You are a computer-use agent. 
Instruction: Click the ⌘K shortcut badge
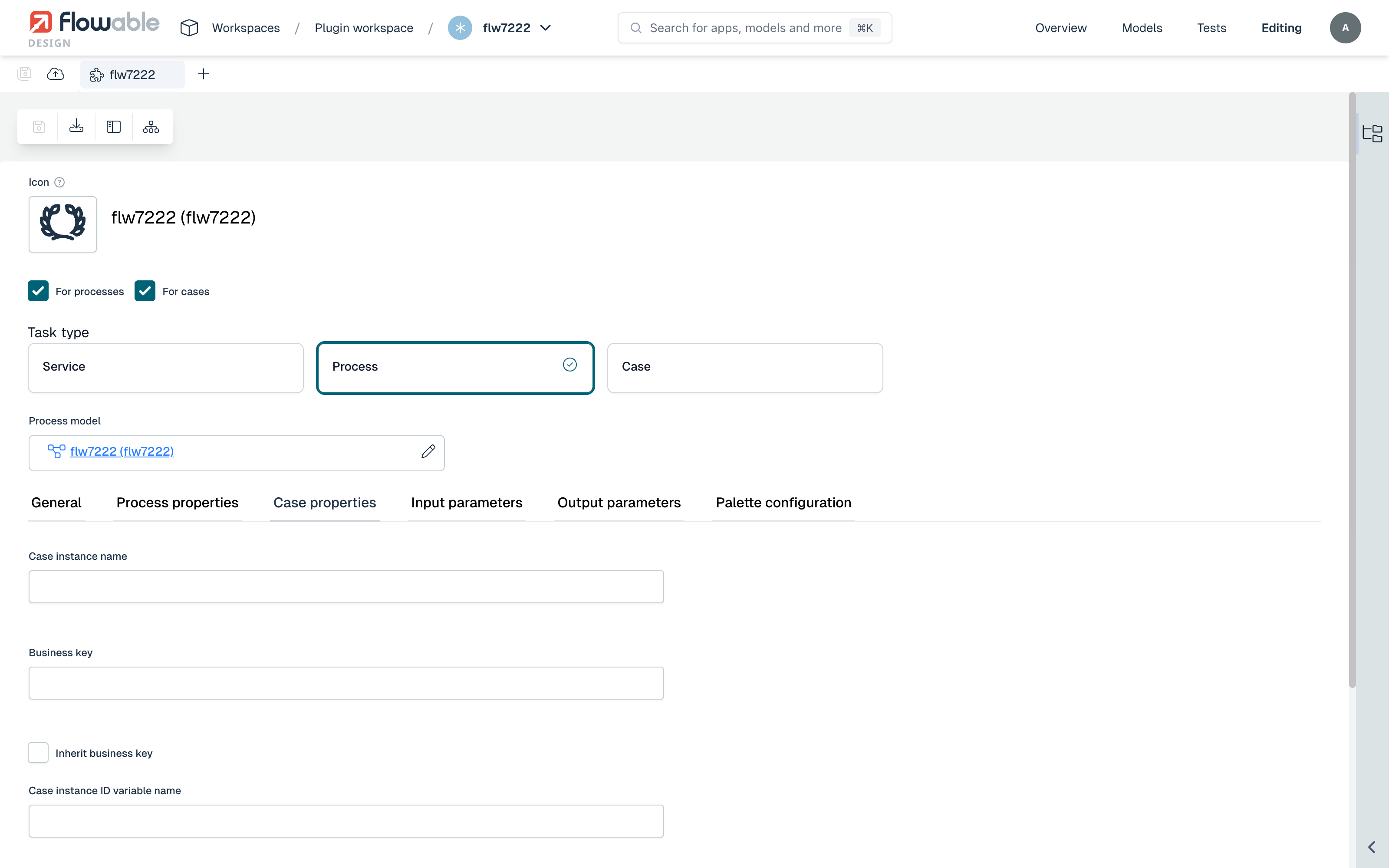pos(864,27)
